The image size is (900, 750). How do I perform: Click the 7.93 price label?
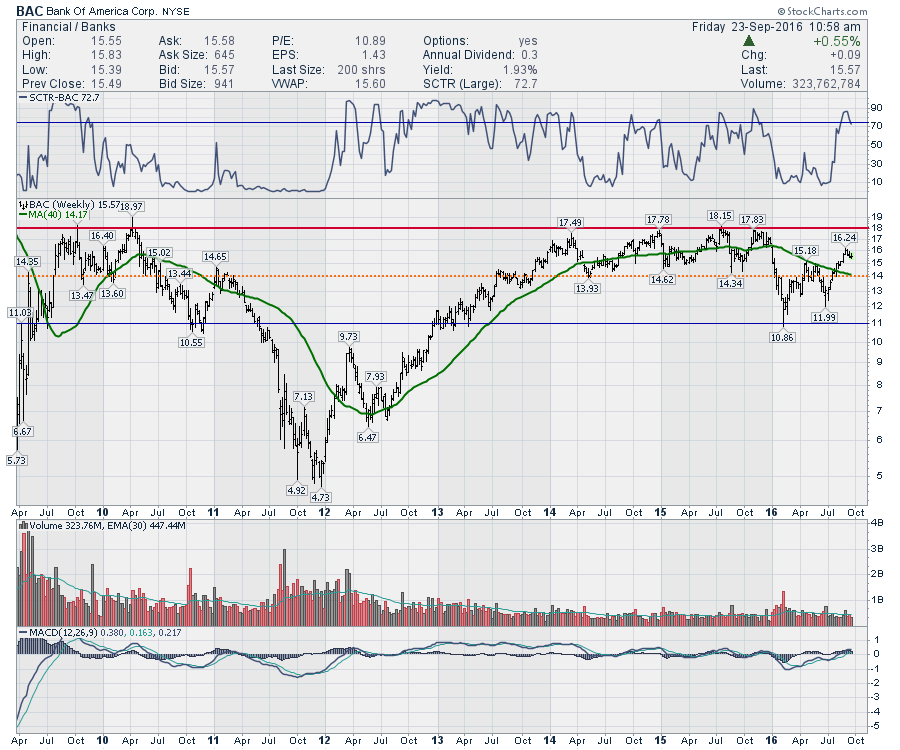pyautogui.click(x=375, y=376)
